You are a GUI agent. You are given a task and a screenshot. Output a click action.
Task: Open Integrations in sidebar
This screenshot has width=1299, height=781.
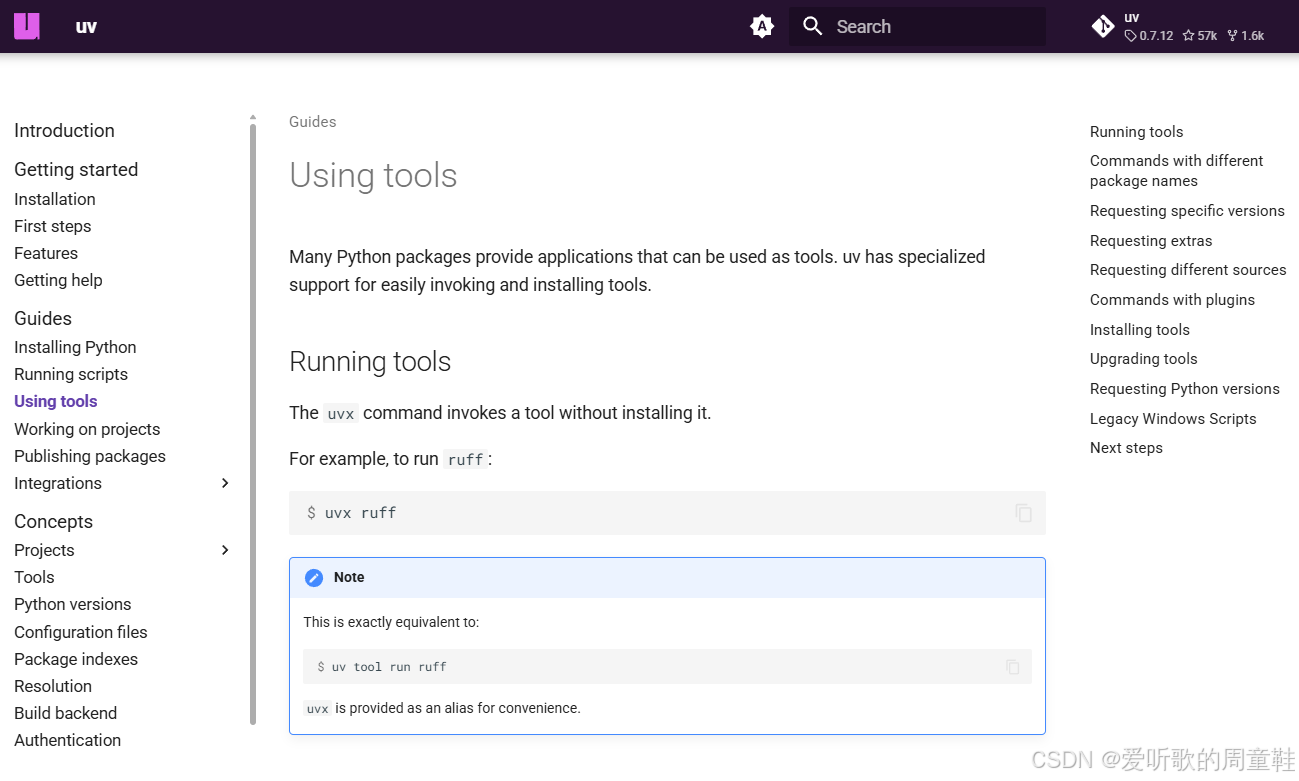point(58,484)
